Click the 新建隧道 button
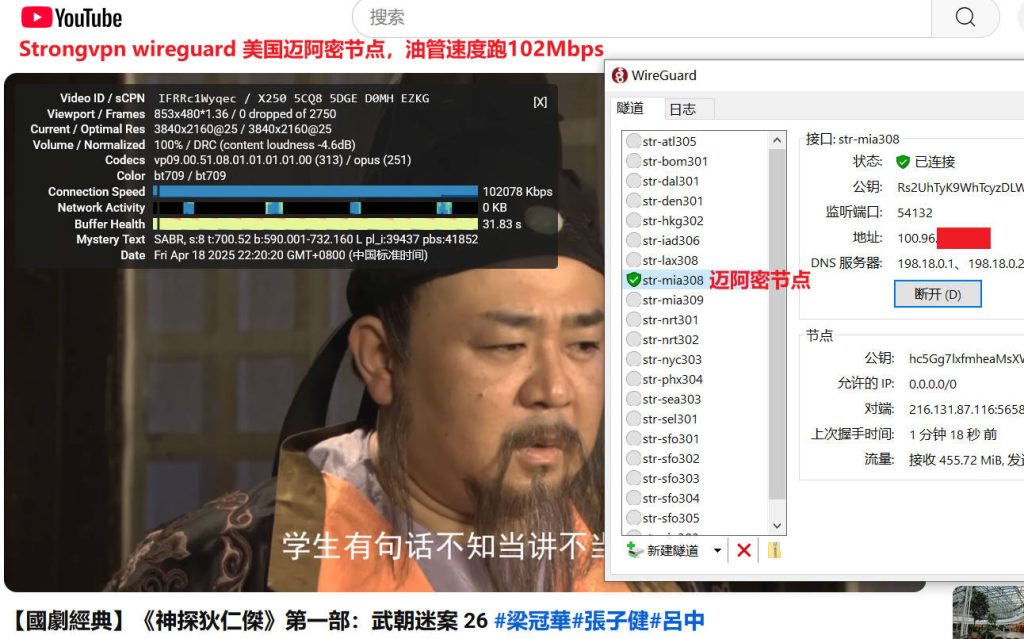1024x639 pixels. coord(664,550)
